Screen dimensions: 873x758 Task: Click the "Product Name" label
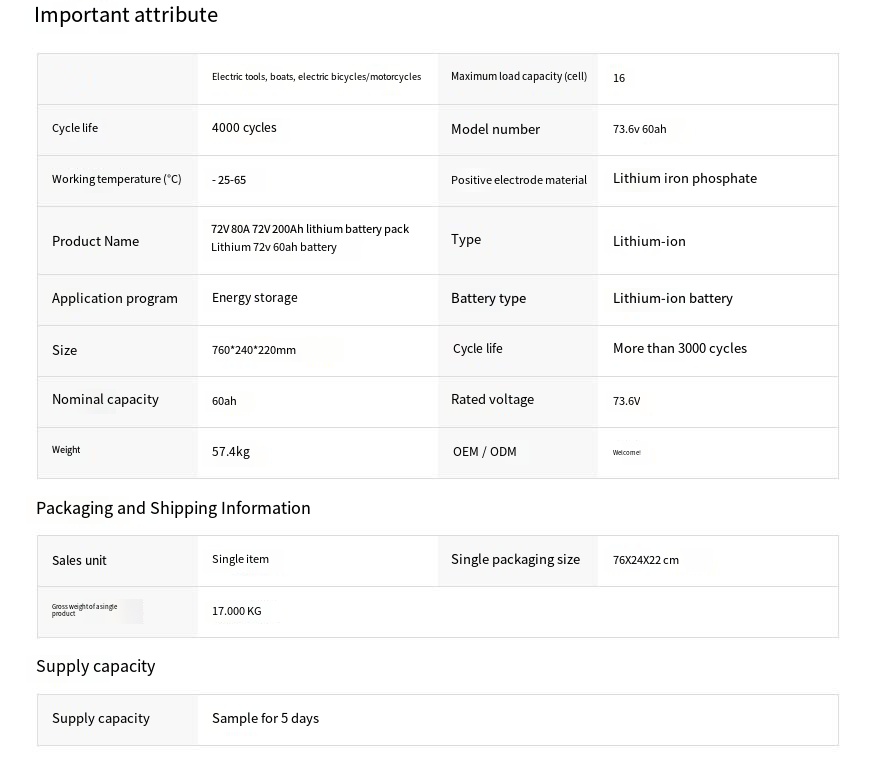95,241
